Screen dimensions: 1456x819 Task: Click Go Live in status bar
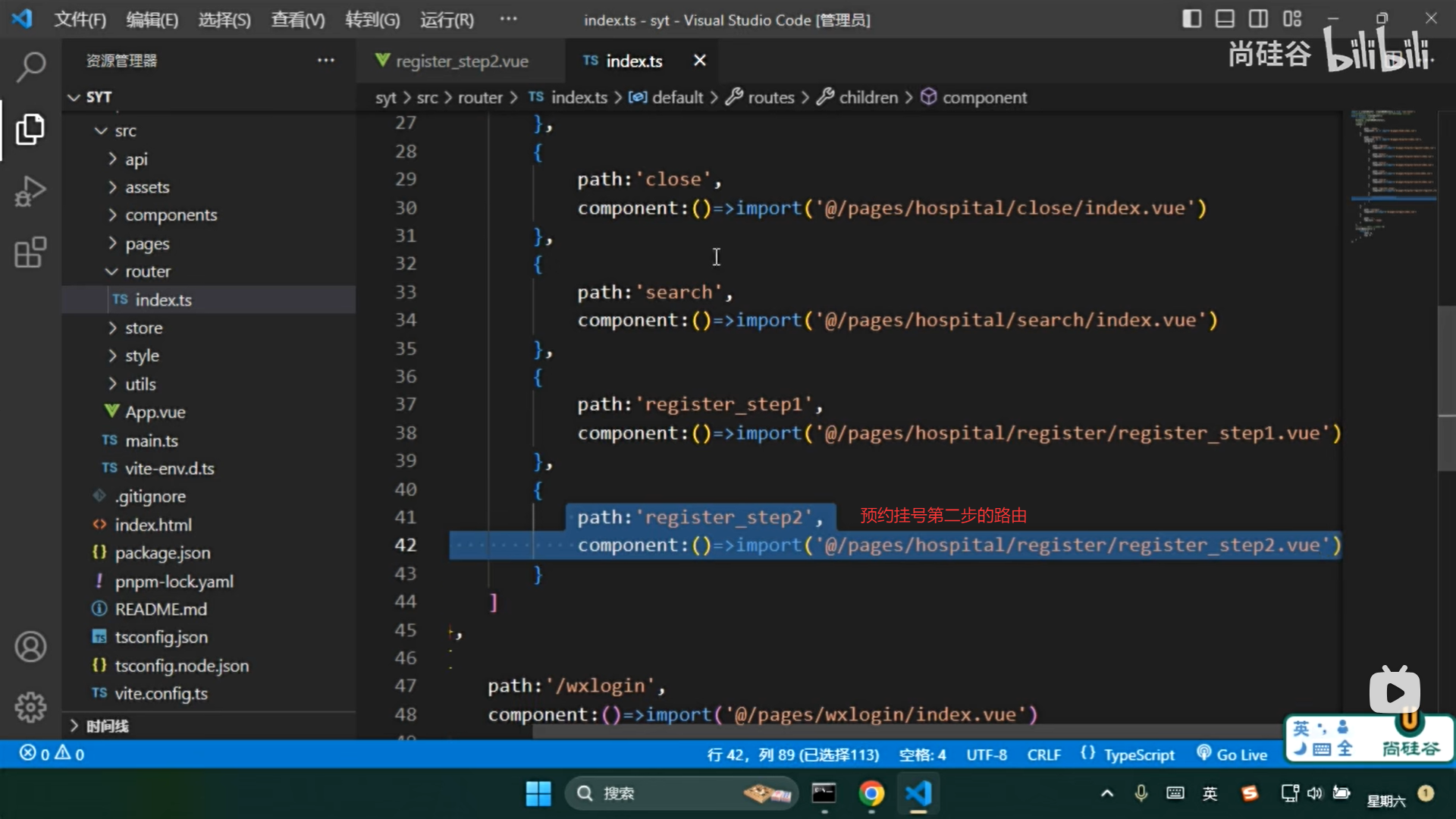tap(1232, 755)
